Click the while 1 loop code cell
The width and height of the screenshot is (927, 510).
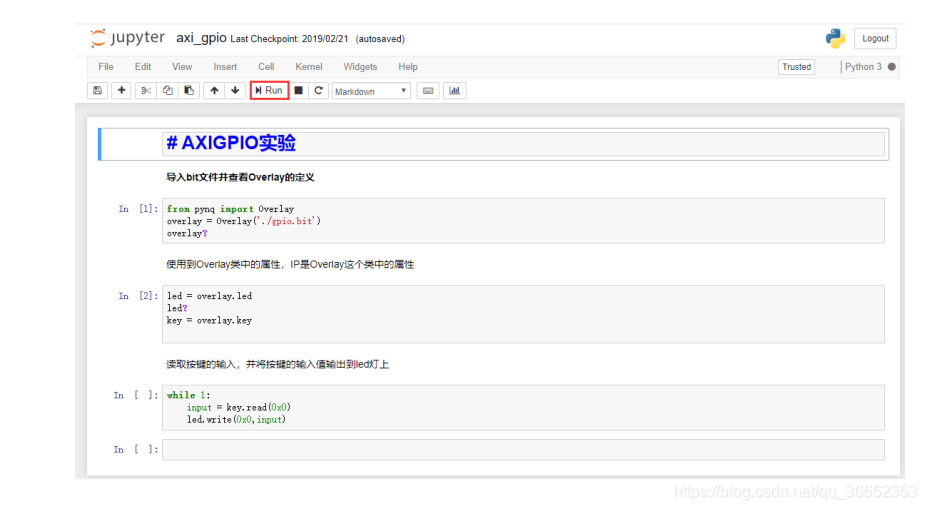523,407
